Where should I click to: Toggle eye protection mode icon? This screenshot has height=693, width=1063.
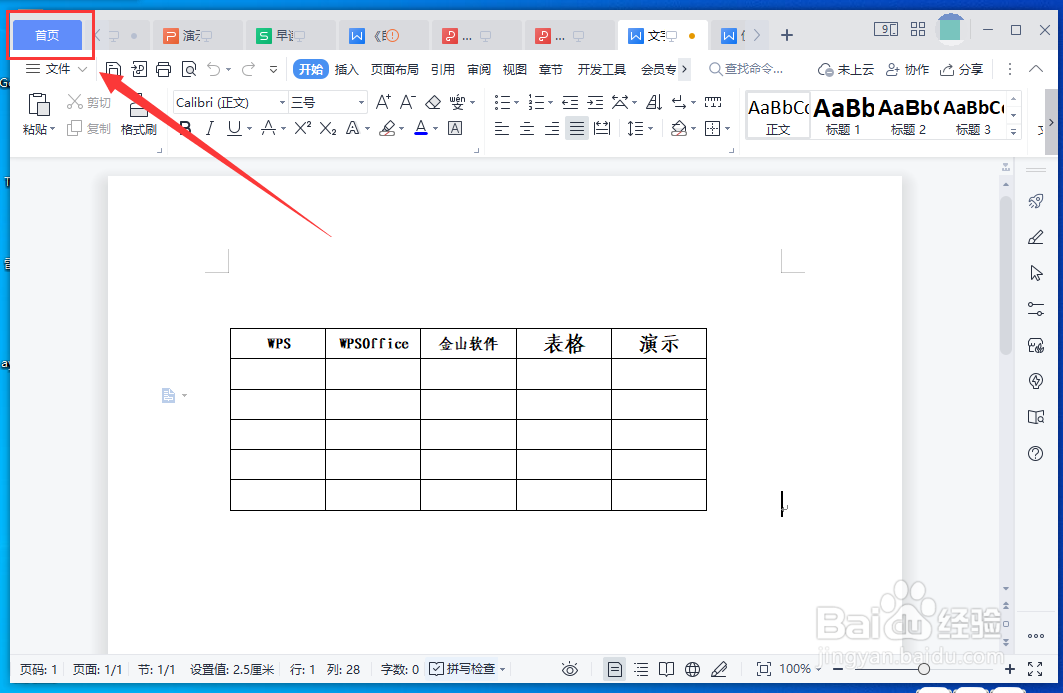570,670
